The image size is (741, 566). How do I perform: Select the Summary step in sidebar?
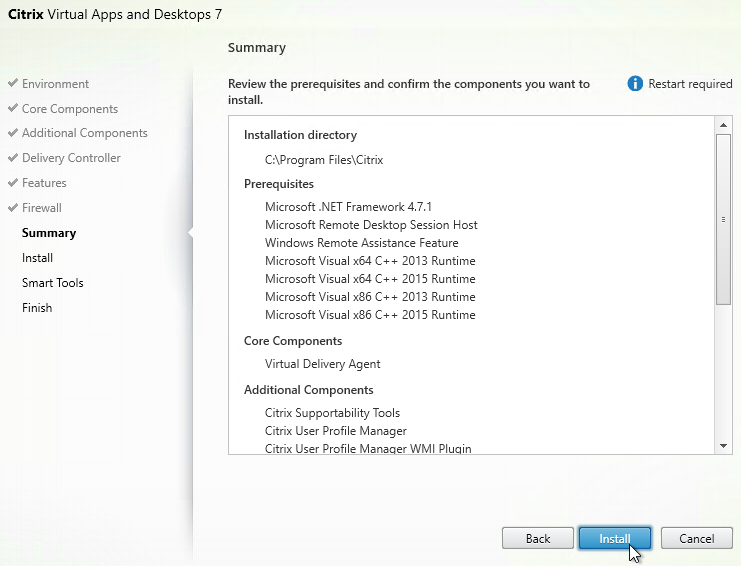tap(49, 233)
